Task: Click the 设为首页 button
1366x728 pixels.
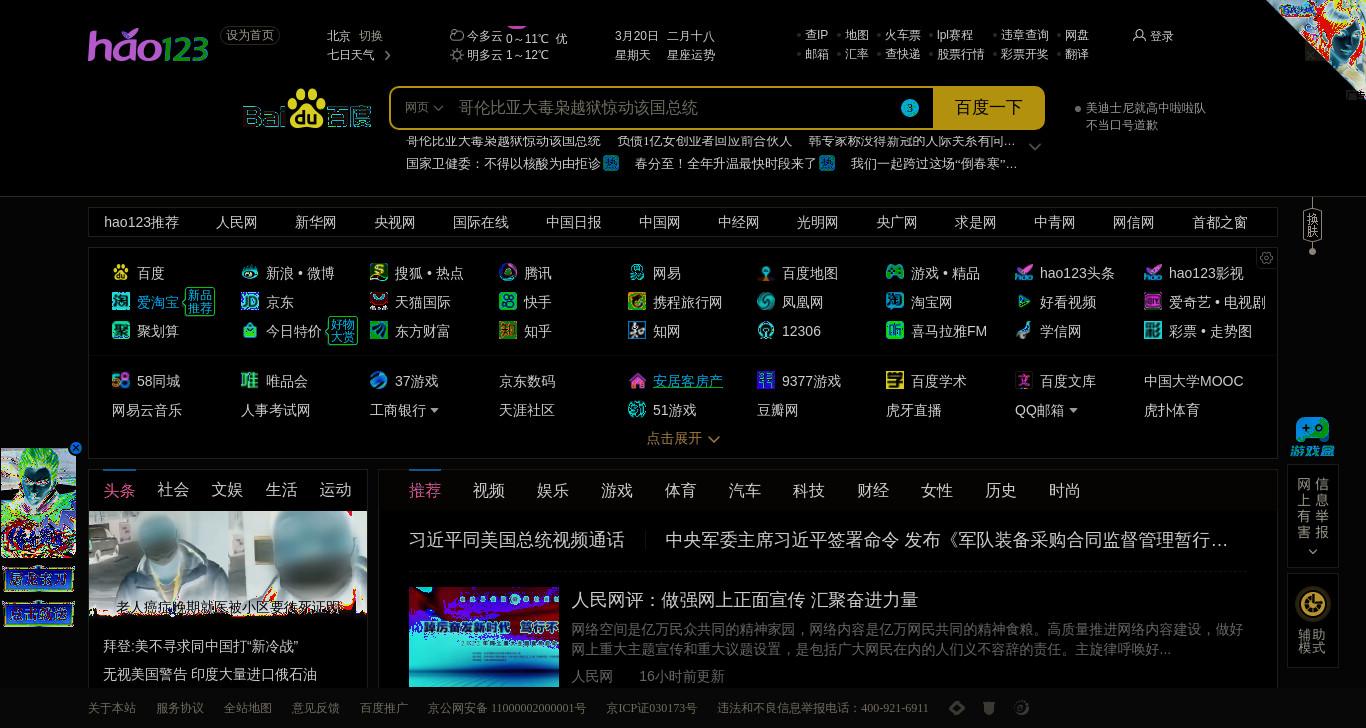Action: (250, 35)
